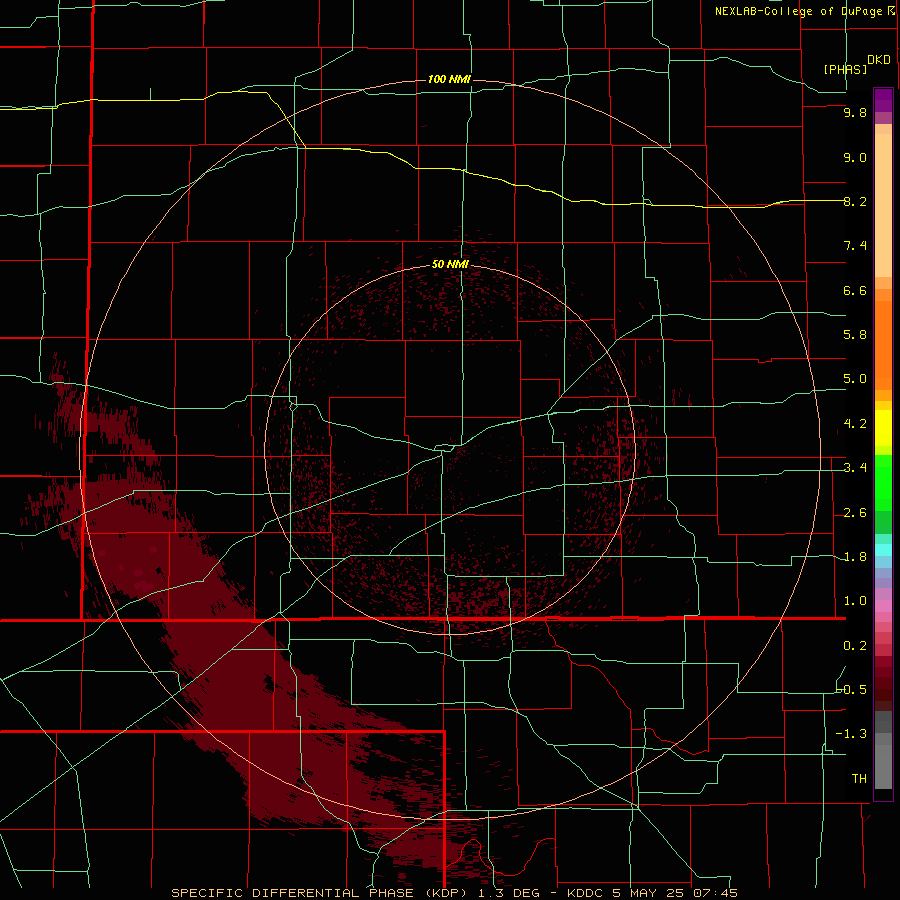Select the 0.2 scale value

coord(855,646)
